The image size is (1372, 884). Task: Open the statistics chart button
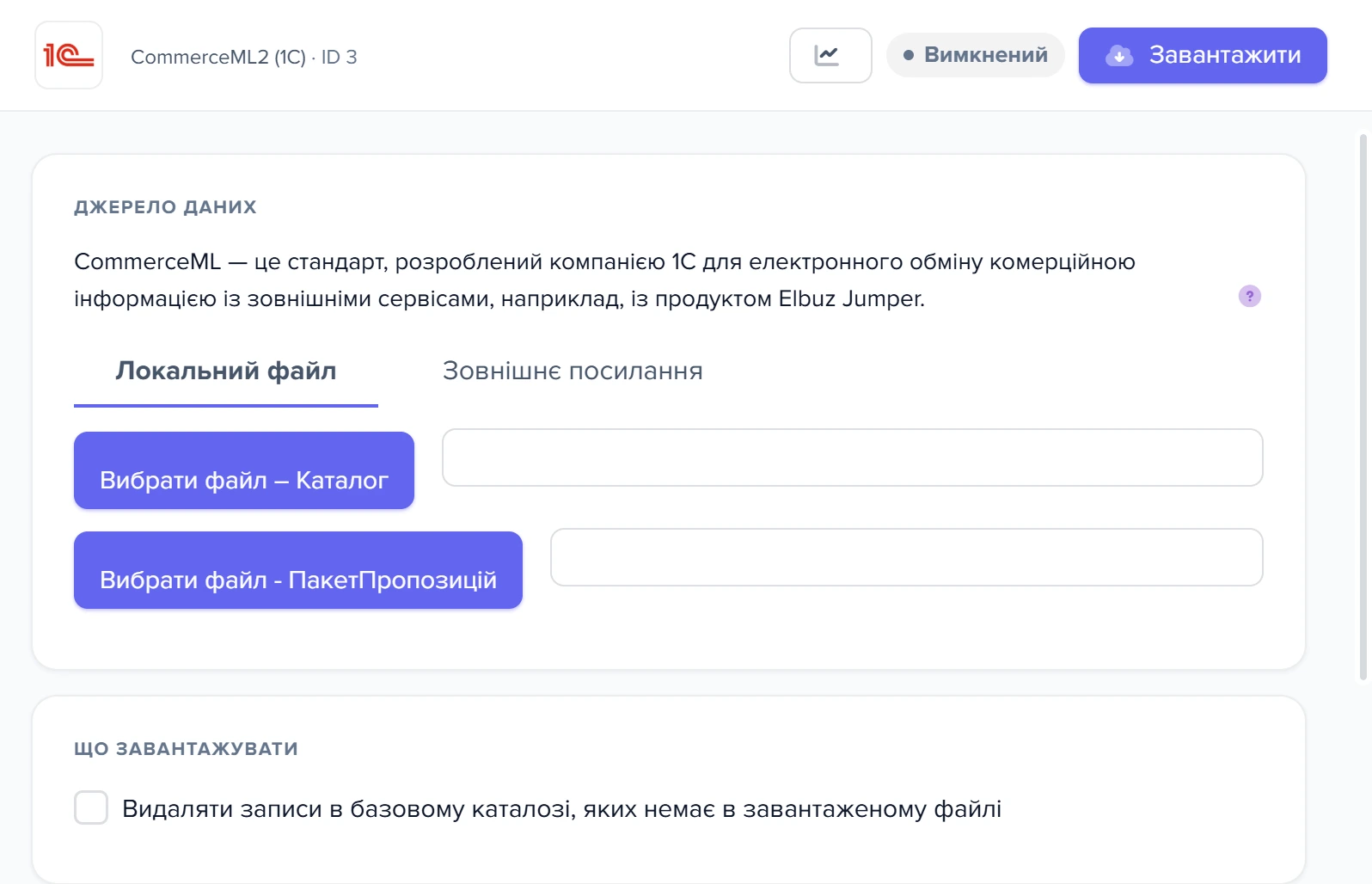(x=830, y=56)
